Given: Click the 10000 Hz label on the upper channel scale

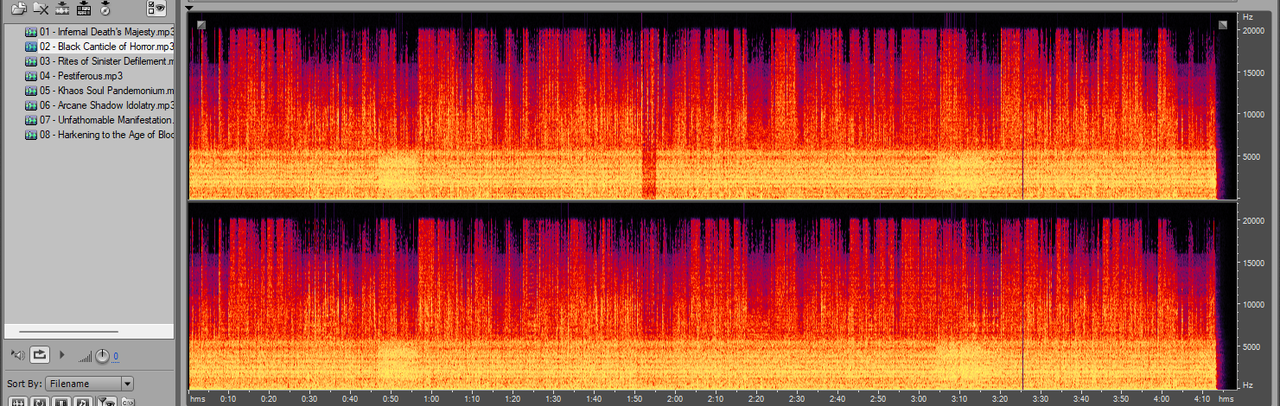Looking at the screenshot, I should (x=1255, y=114).
